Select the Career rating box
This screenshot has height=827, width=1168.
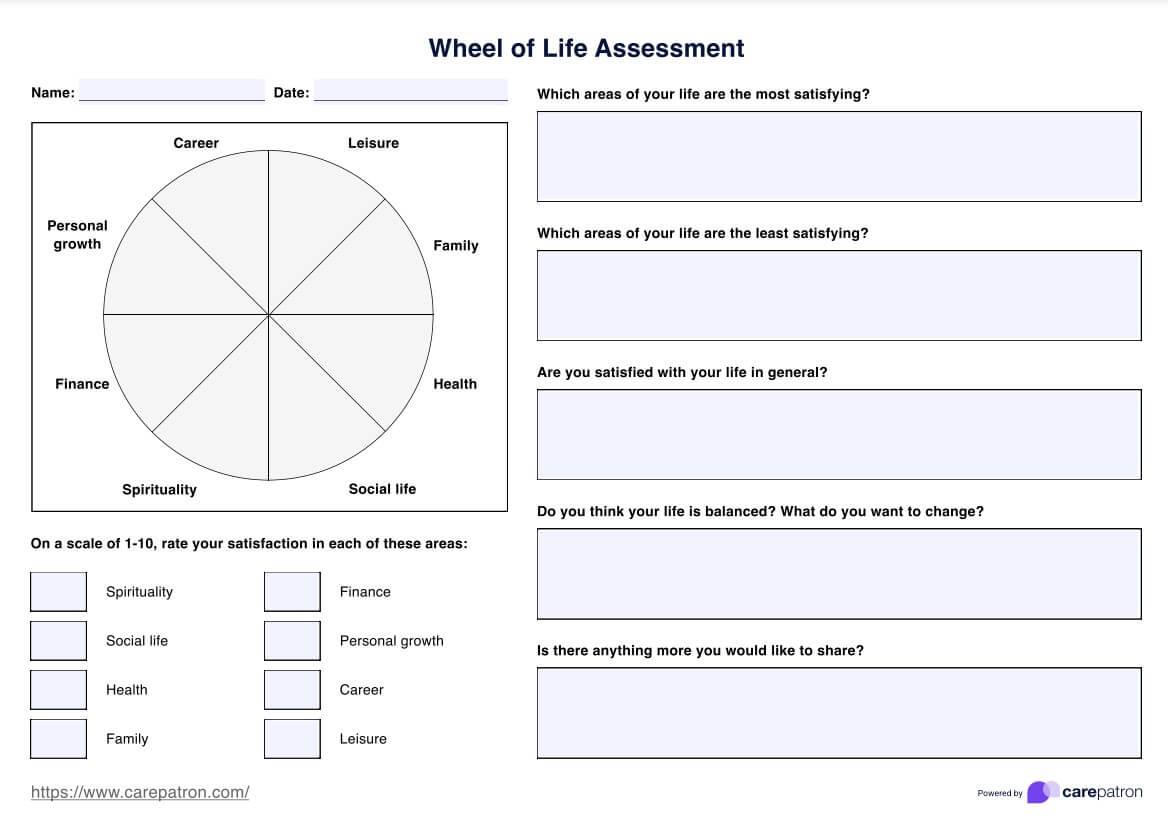292,690
